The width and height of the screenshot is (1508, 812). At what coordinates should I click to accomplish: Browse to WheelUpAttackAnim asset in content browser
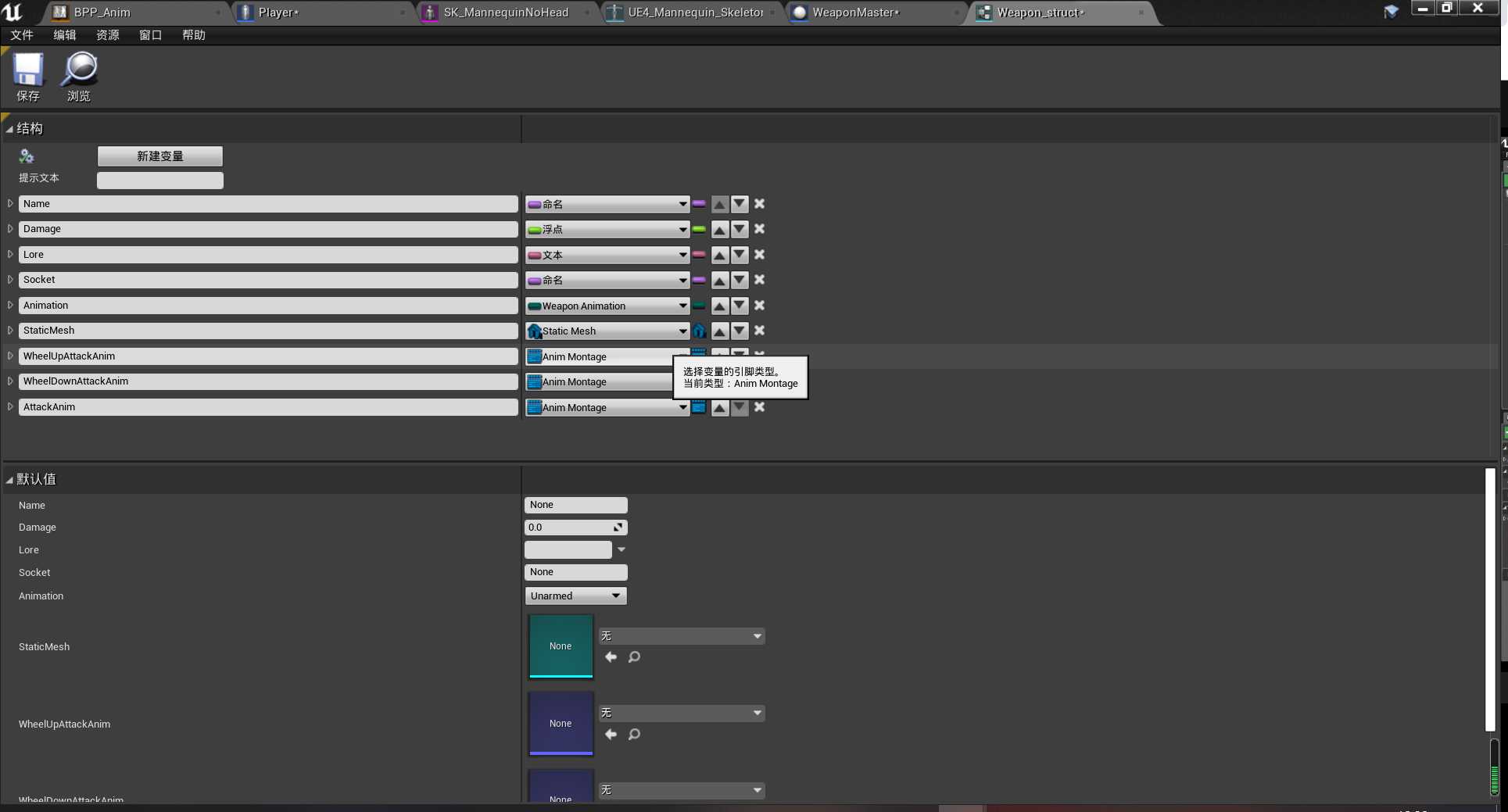point(634,735)
